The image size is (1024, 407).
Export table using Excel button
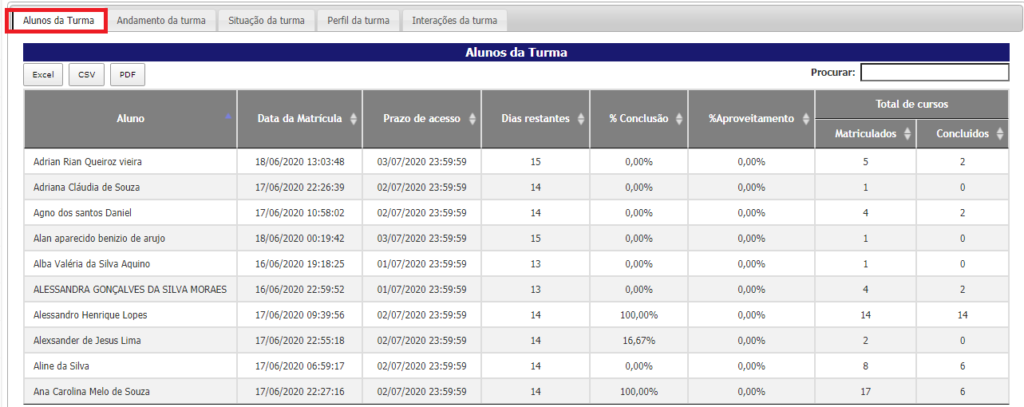[43, 74]
